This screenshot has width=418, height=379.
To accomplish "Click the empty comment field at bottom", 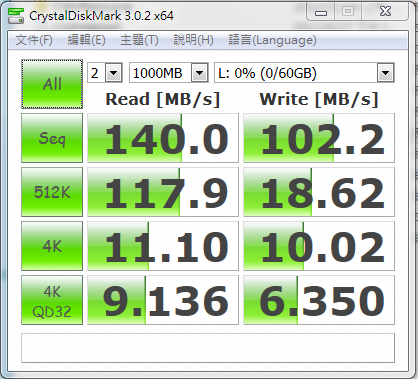I will click(208, 348).
